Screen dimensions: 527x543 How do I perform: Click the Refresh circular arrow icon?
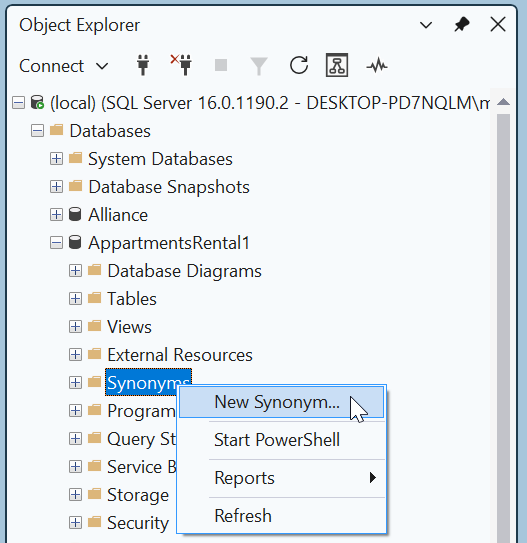click(x=298, y=65)
